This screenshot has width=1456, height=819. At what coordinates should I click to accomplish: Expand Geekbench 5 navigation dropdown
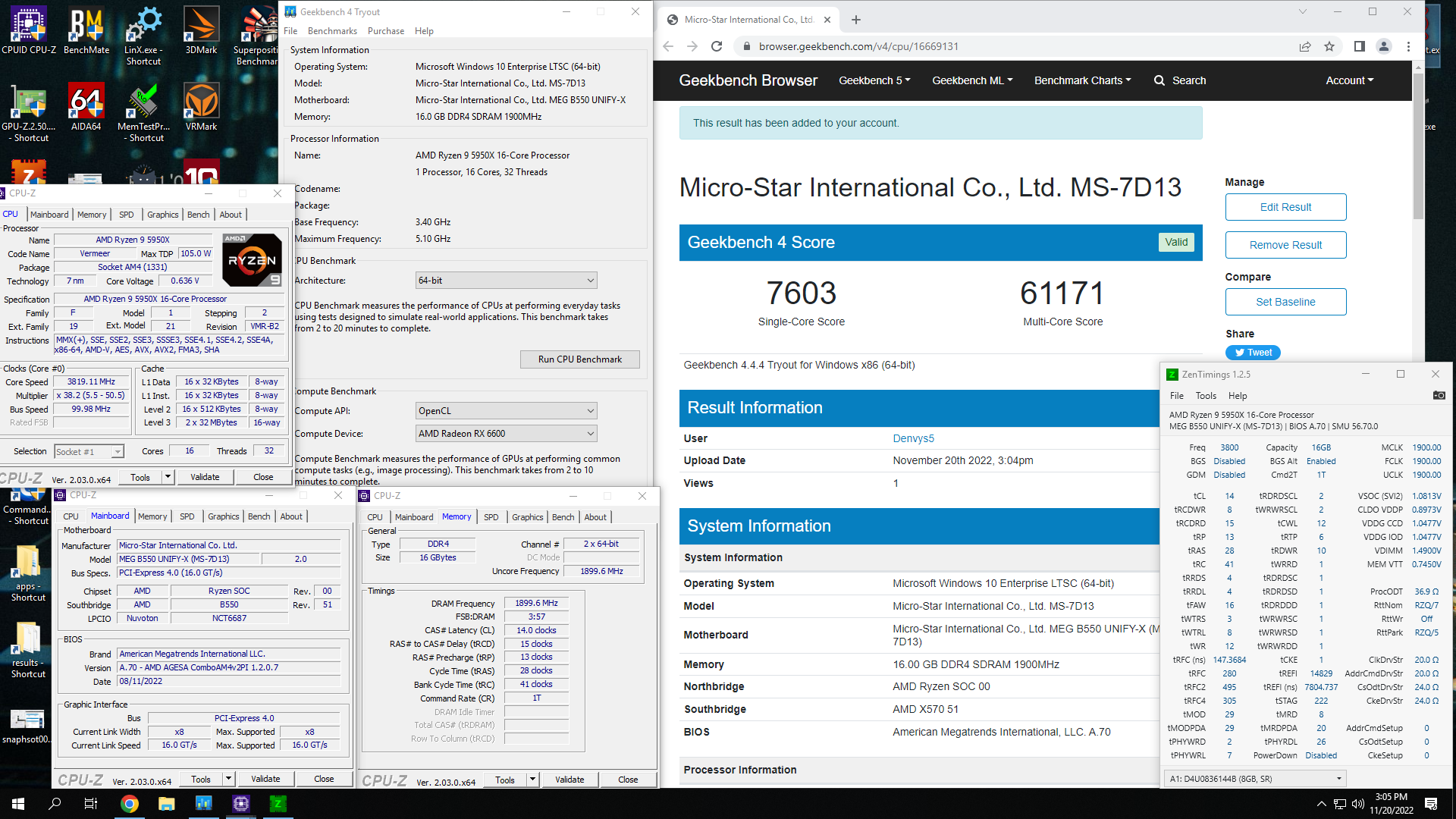(874, 80)
